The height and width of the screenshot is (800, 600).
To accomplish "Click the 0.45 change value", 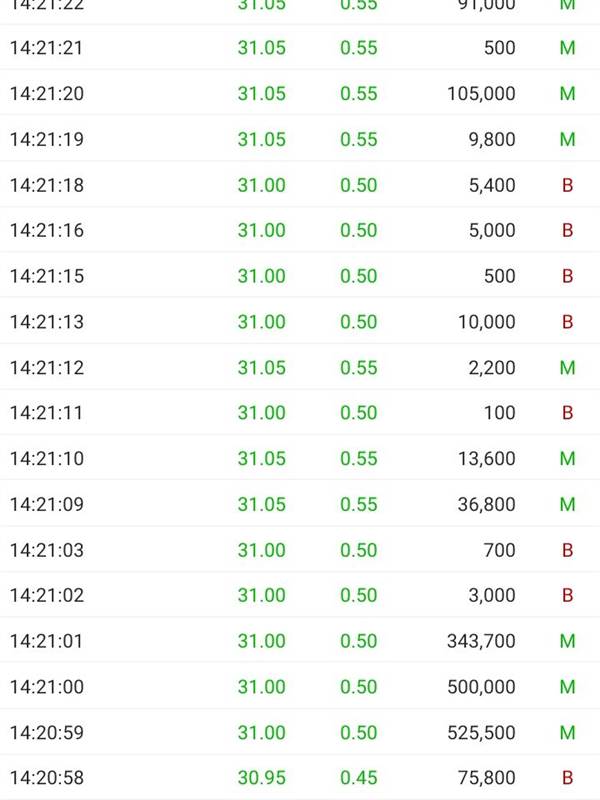I will (x=359, y=778).
